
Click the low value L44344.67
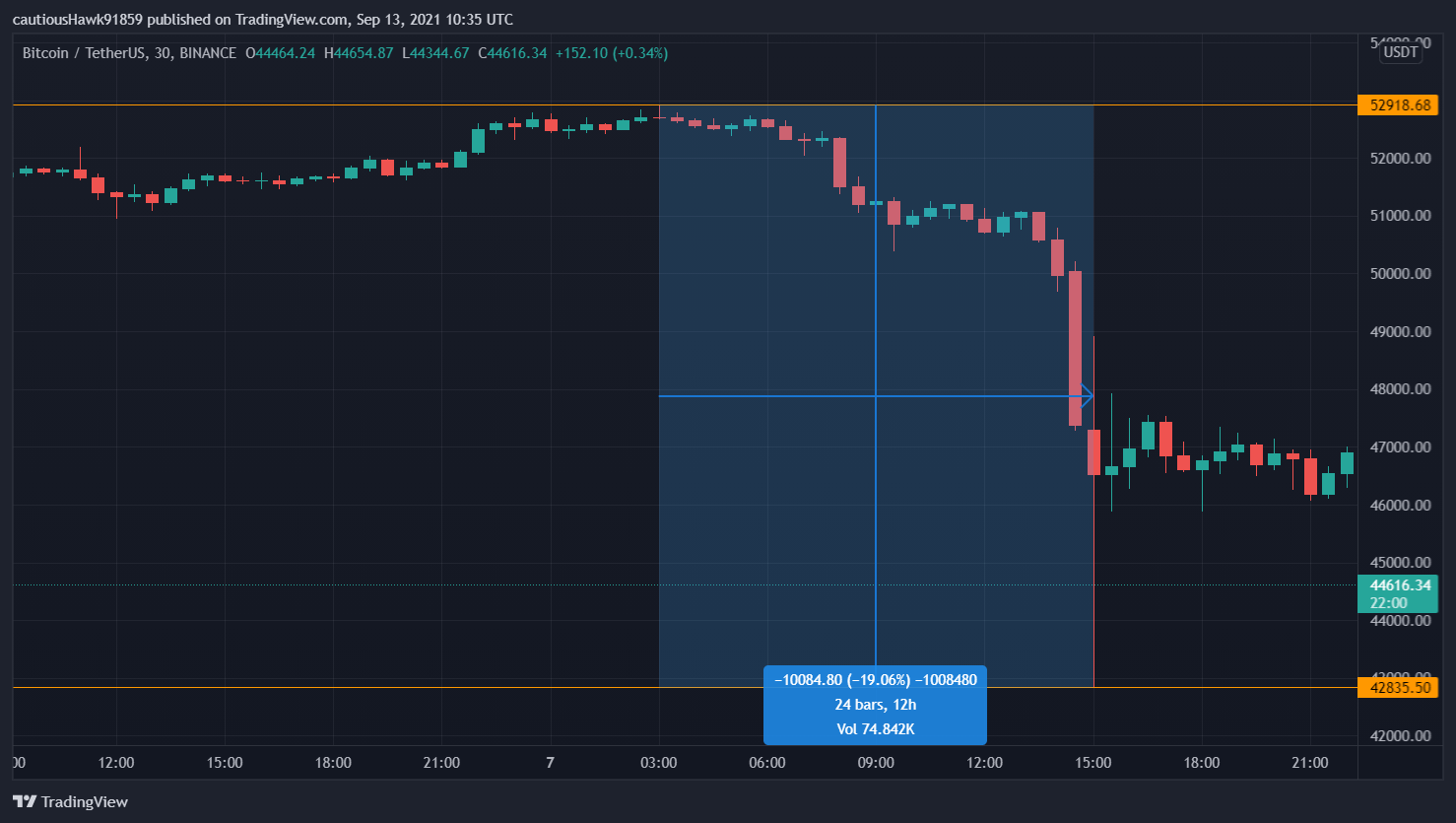point(436,52)
